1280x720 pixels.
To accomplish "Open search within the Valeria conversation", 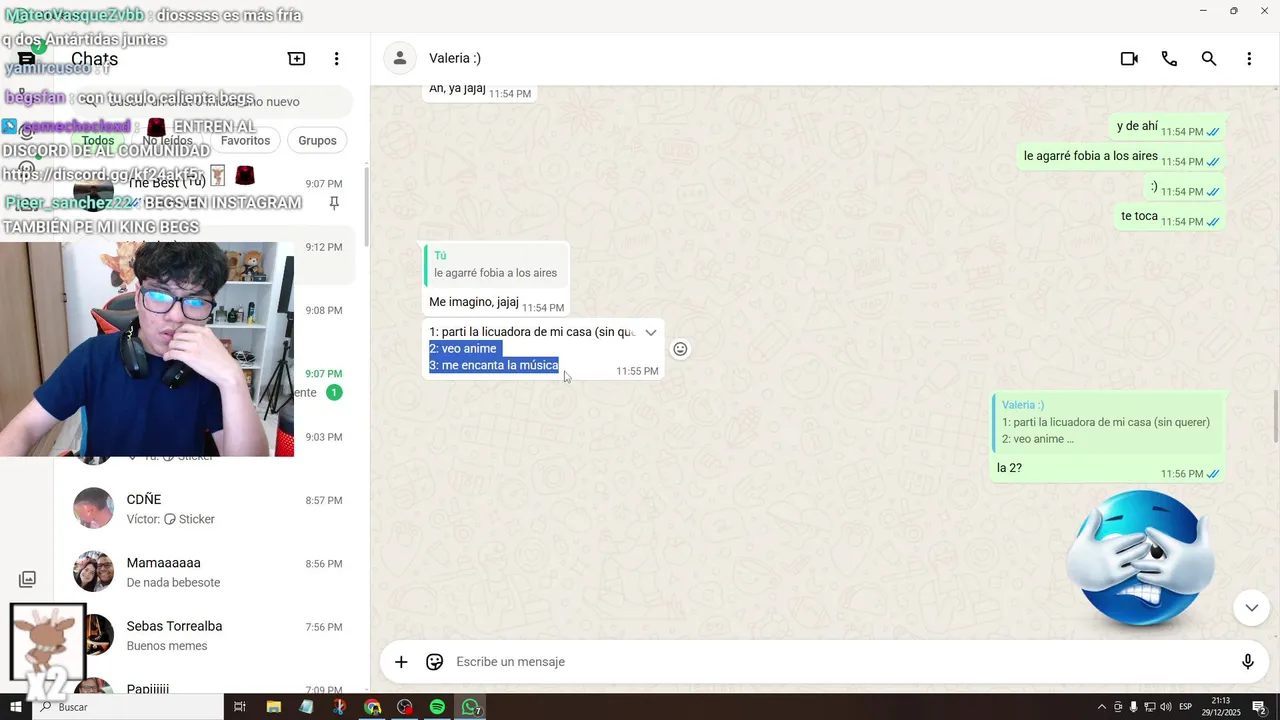I will pyautogui.click(x=1209, y=59).
